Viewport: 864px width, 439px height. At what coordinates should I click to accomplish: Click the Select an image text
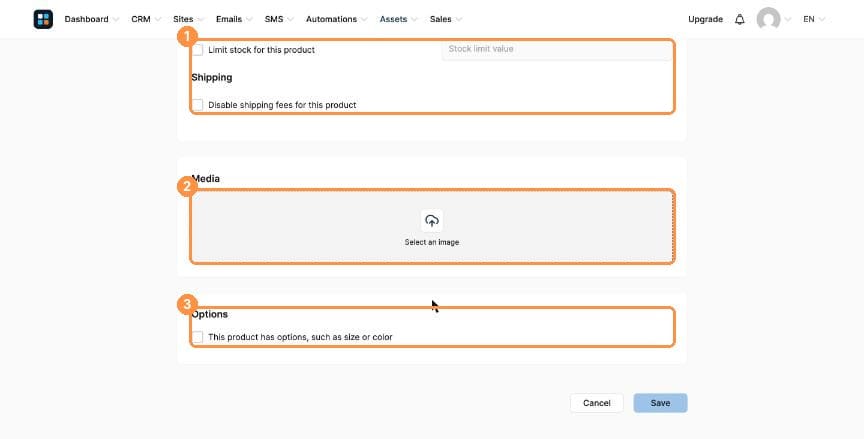coord(431,242)
